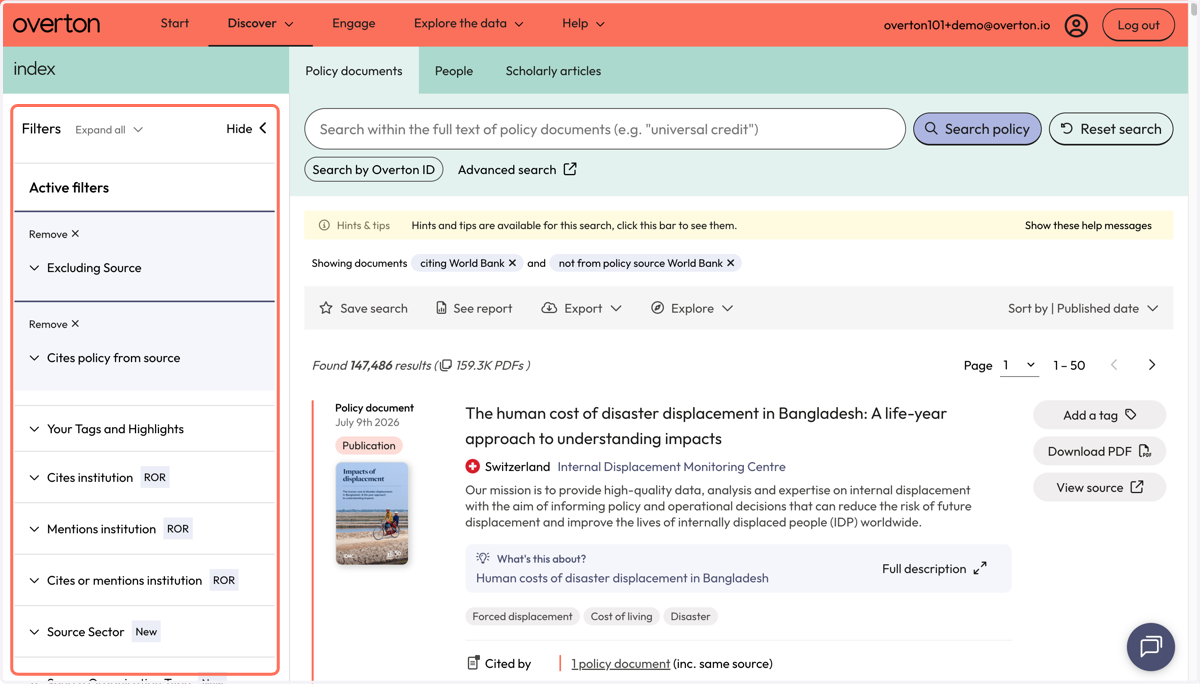Go to the next results page arrow

[1152, 365]
